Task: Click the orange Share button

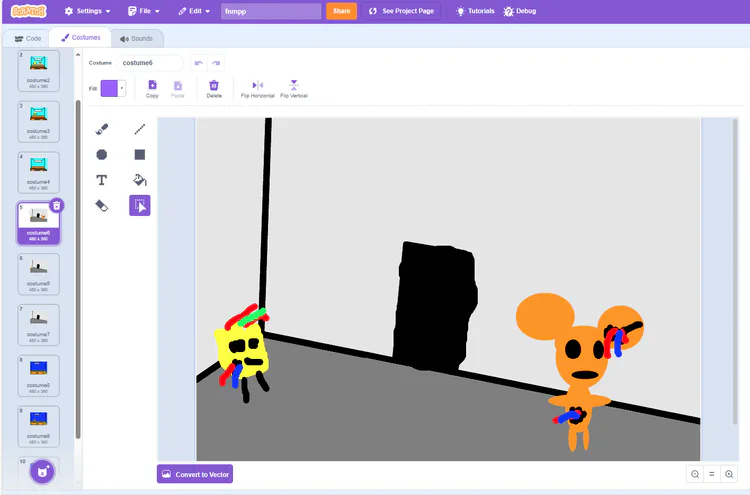Action: (x=342, y=11)
